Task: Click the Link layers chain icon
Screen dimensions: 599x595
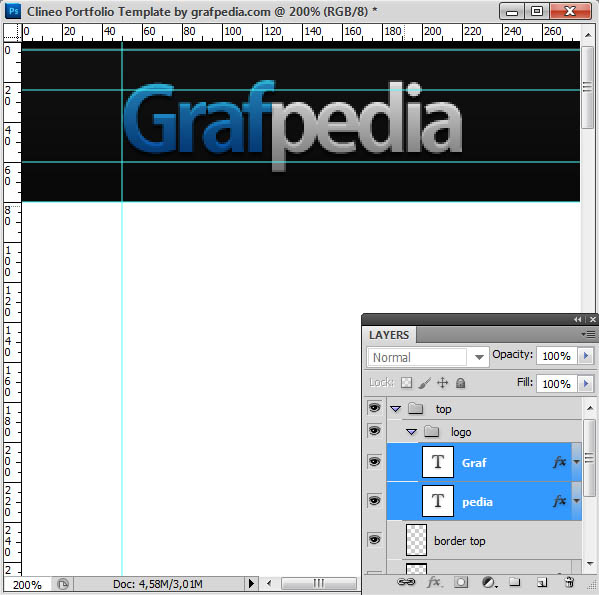Action: click(406, 582)
